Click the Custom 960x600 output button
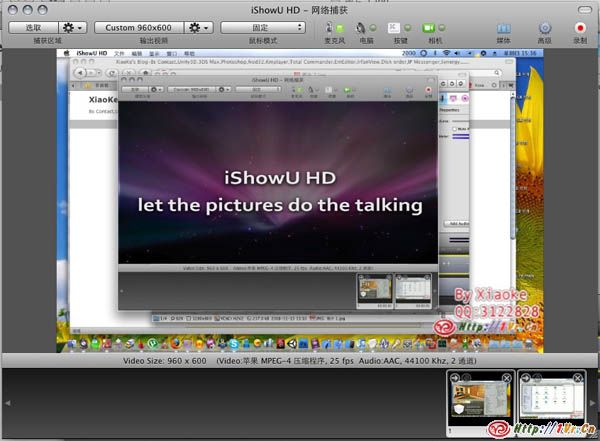 (138, 28)
